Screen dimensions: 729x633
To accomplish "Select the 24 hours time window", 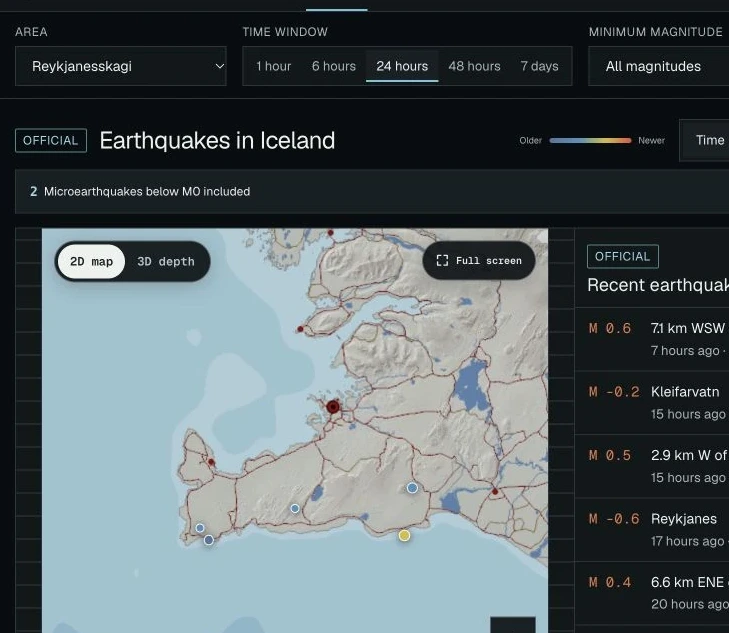I will click(x=402, y=66).
